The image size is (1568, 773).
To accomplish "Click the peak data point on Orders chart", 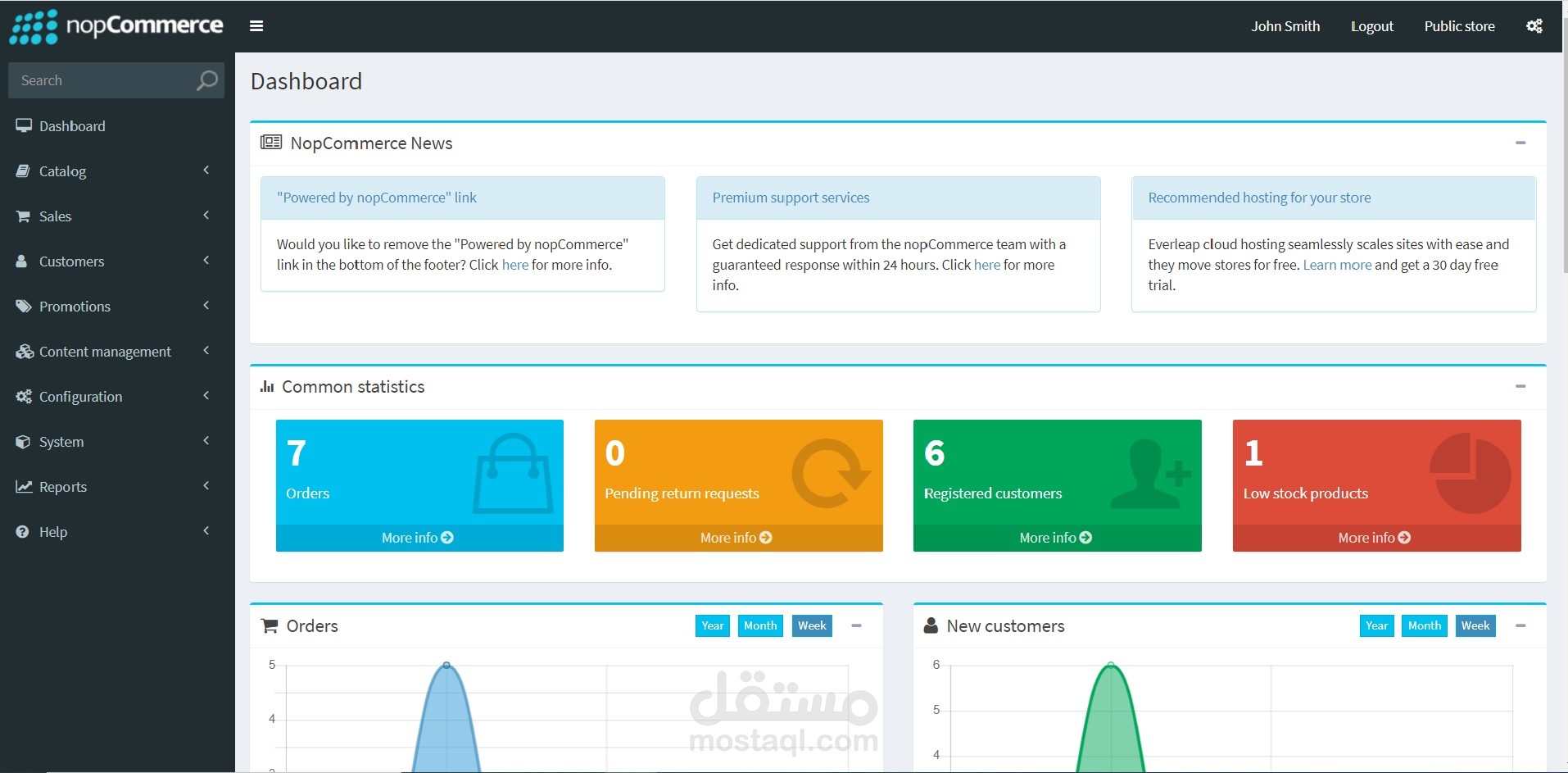I will tap(446, 665).
